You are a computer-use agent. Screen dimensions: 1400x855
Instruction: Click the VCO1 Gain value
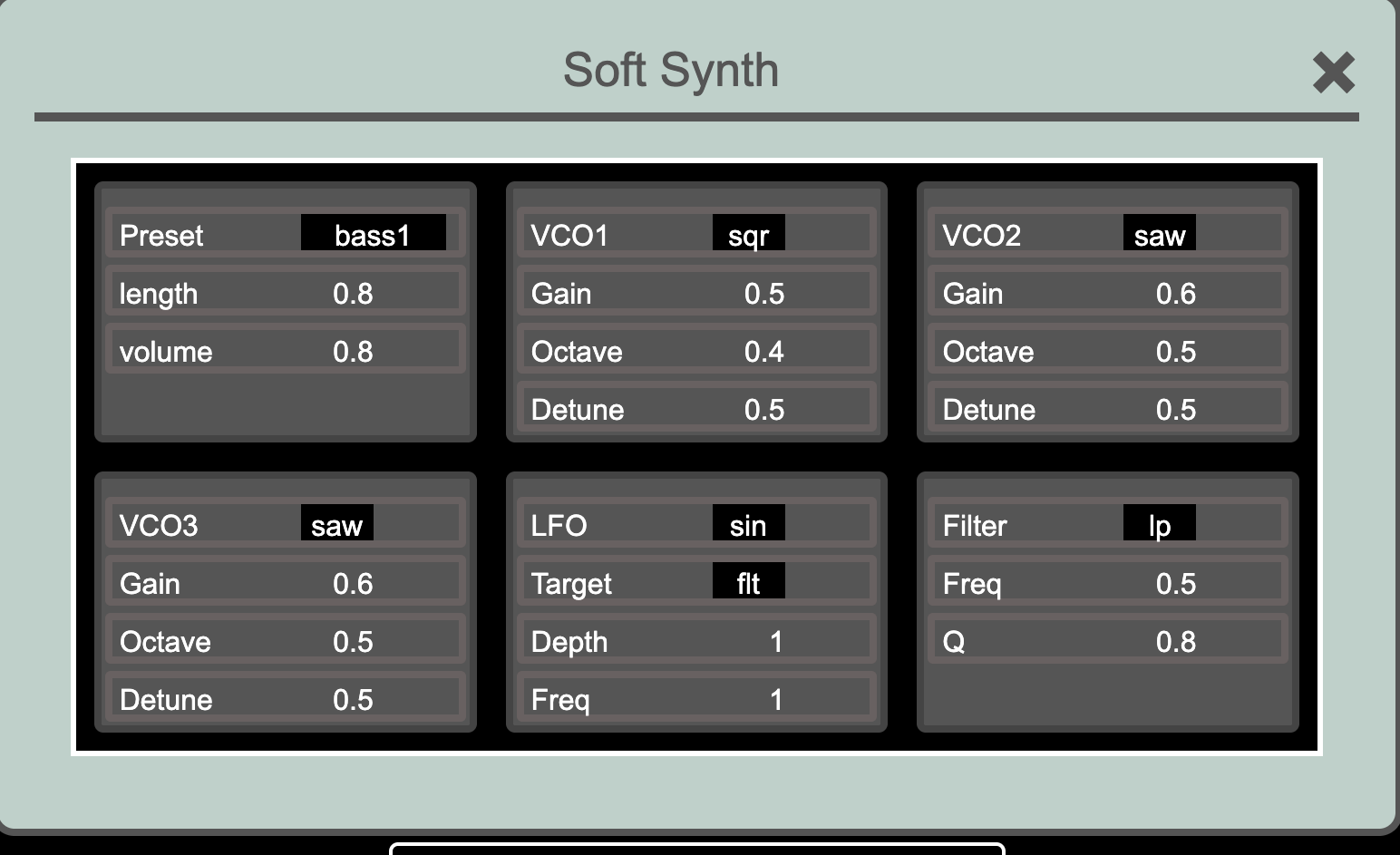(763, 293)
